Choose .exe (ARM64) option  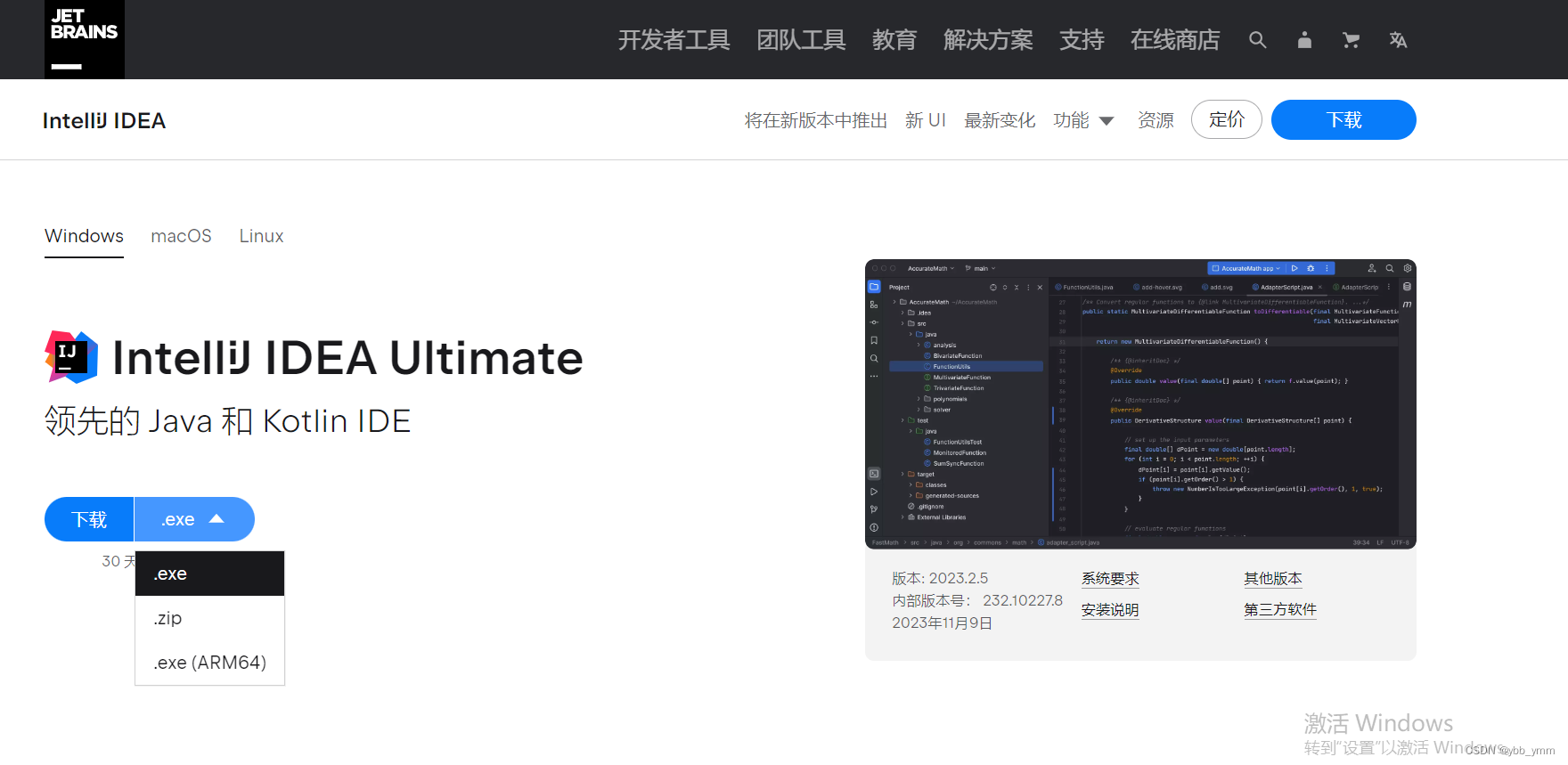pos(209,663)
